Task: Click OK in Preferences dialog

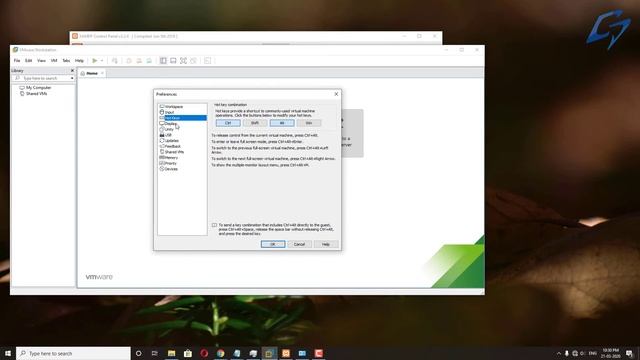Action: (273, 244)
